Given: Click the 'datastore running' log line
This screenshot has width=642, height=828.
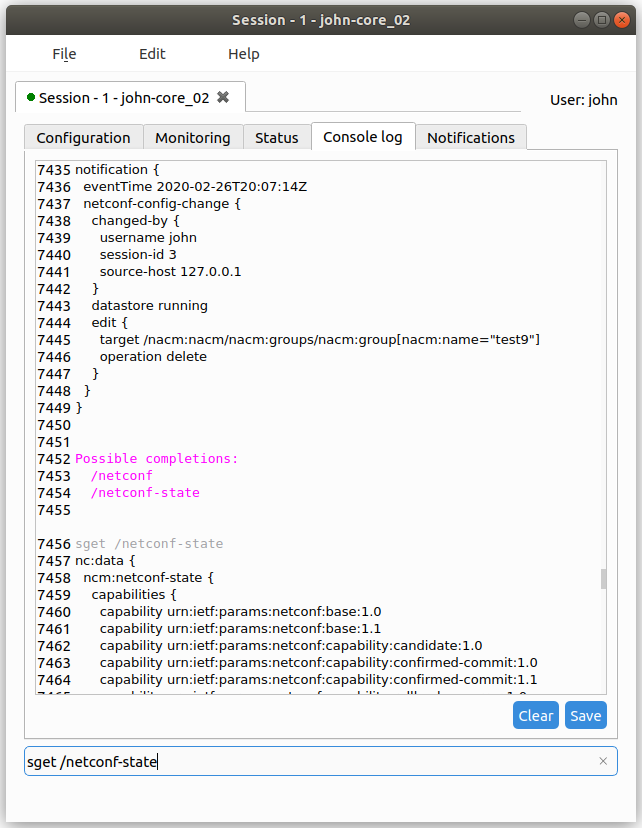Looking at the screenshot, I should click(149, 305).
